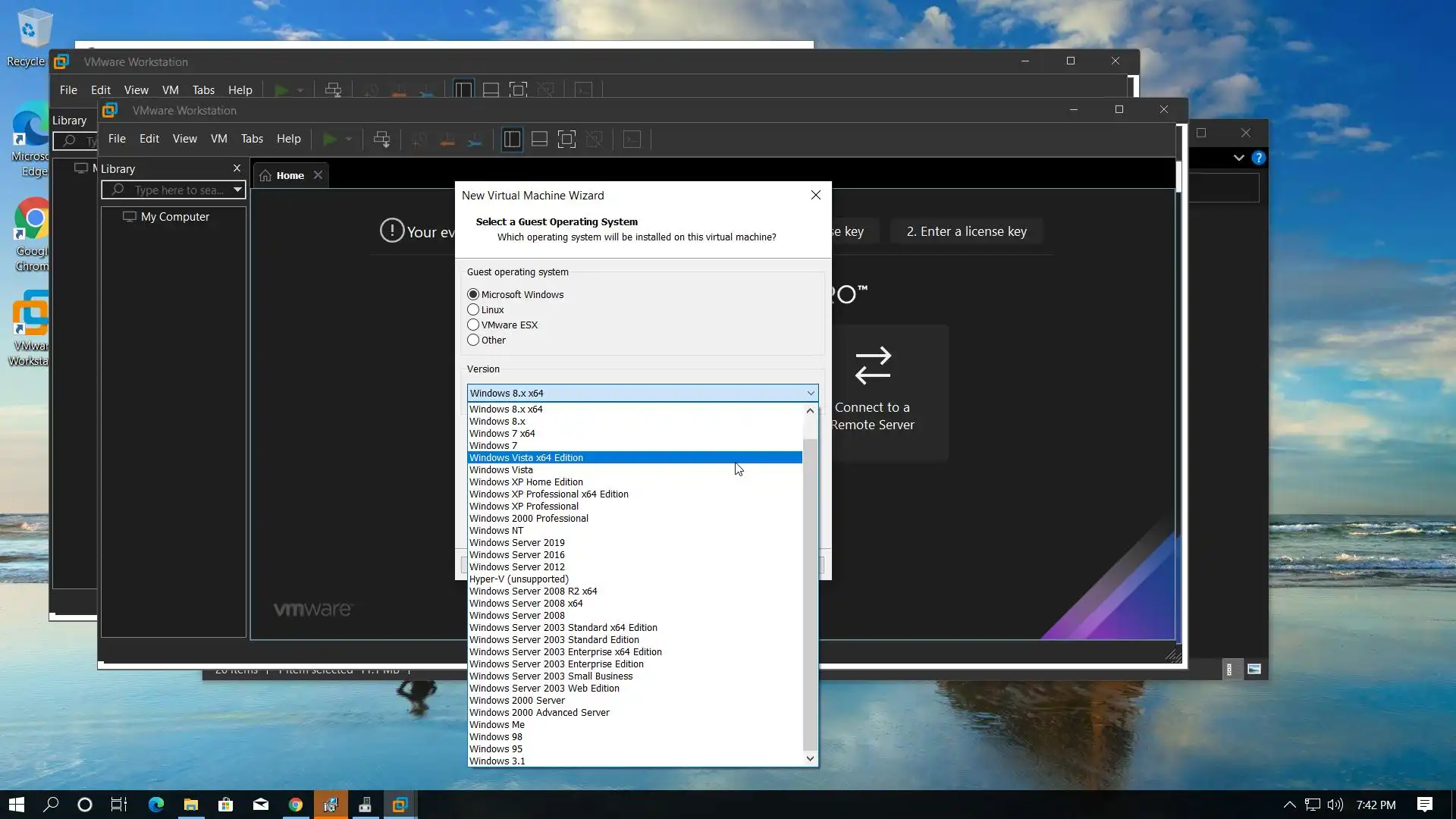Click the version list scroll-down arrow

[x=810, y=759]
